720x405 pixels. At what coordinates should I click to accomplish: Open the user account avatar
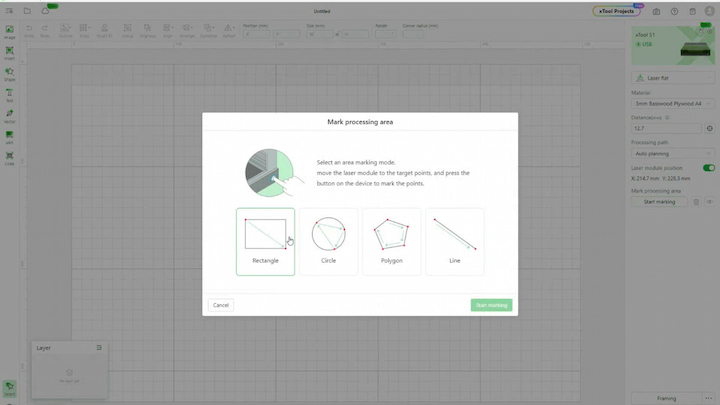click(709, 11)
